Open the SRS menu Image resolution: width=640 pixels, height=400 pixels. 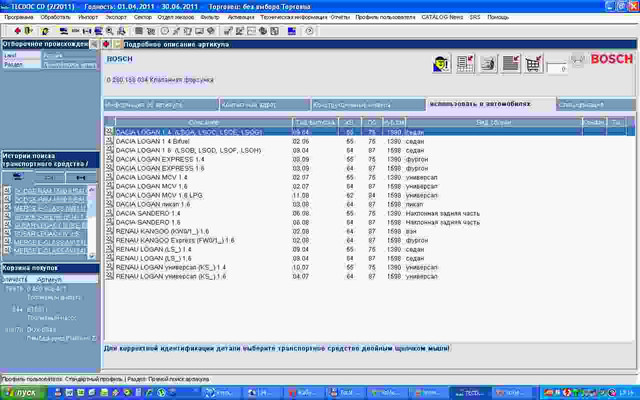pyautogui.click(x=475, y=17)
